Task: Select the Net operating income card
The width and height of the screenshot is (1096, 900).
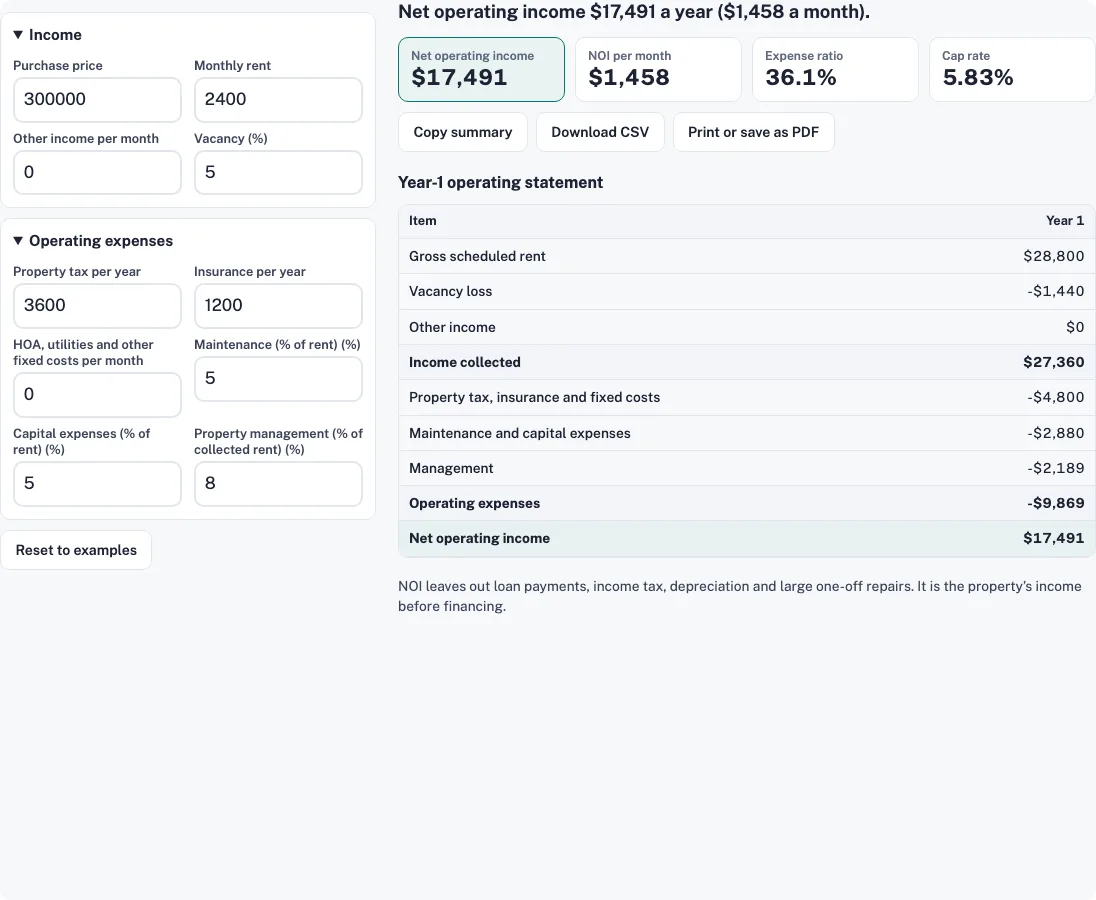Action: pyautogui.click(x=481, y=69)
